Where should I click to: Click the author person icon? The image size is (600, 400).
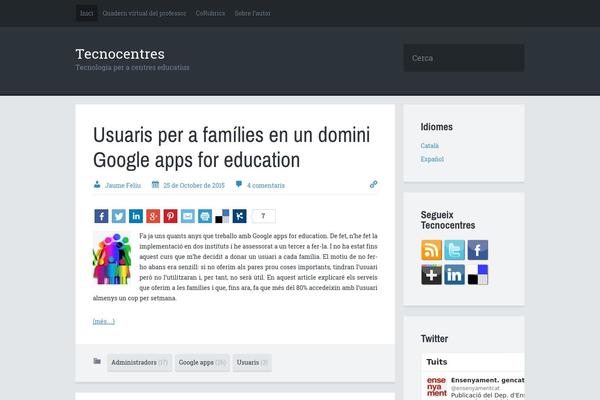click(97, 185)
